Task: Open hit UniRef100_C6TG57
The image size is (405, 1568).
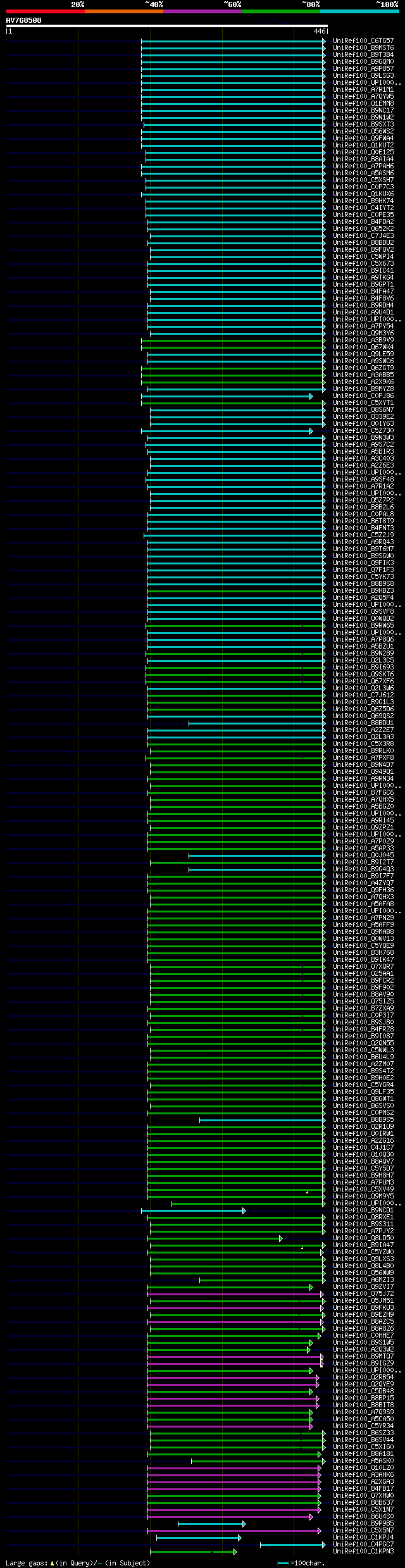Action: (x=363, y=40)
